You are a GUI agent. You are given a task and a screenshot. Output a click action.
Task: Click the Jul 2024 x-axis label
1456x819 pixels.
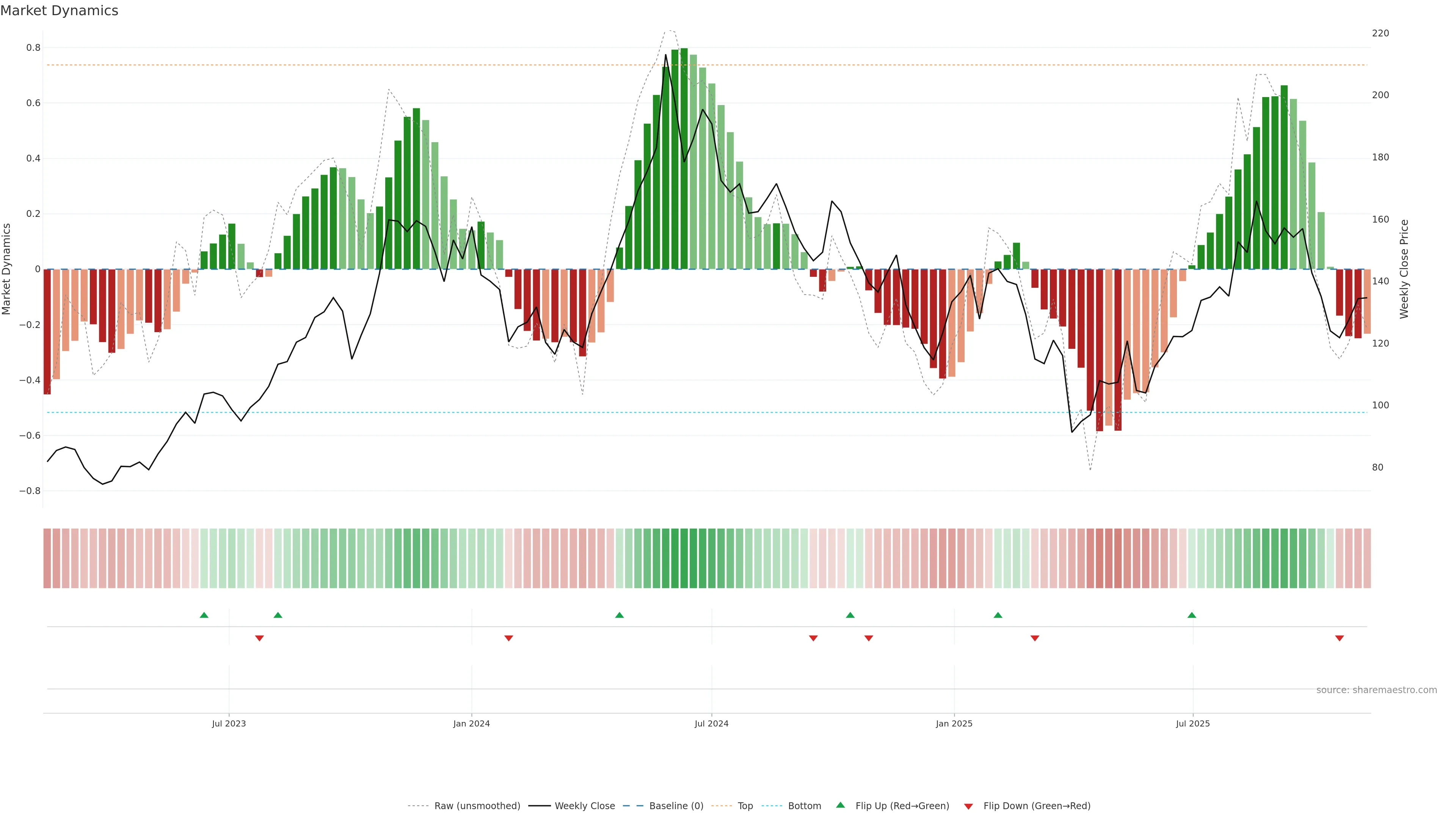click(x=711, y=723)
